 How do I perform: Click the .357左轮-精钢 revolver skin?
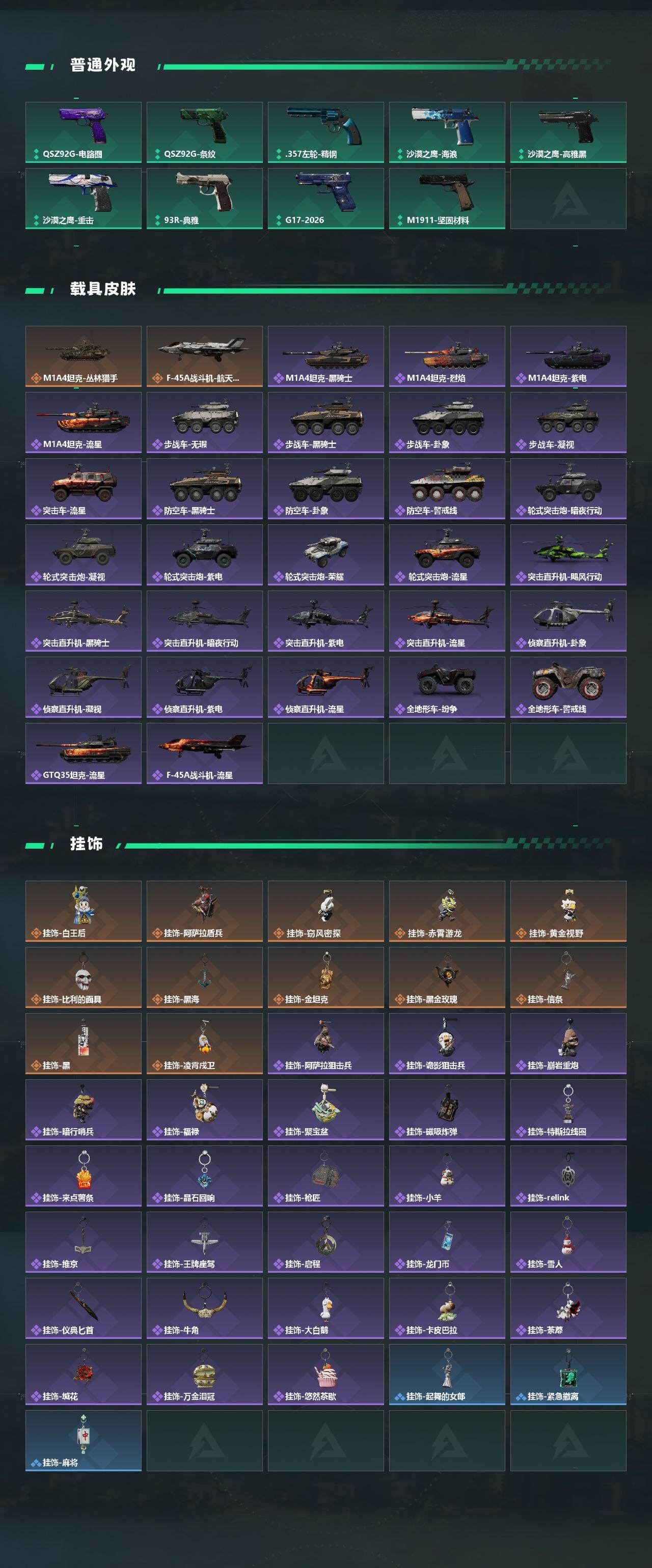[x=325, y=132]
